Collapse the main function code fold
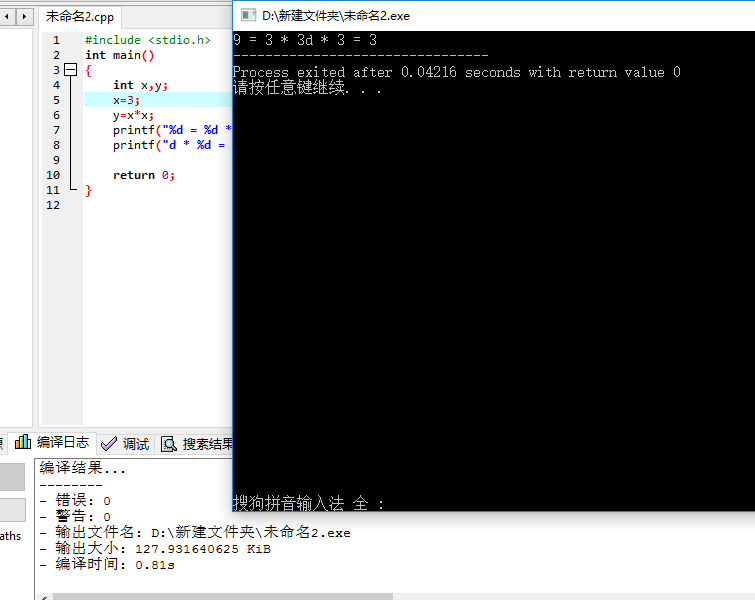Screen dimensions: 755x600 click(x=71, y=70)
